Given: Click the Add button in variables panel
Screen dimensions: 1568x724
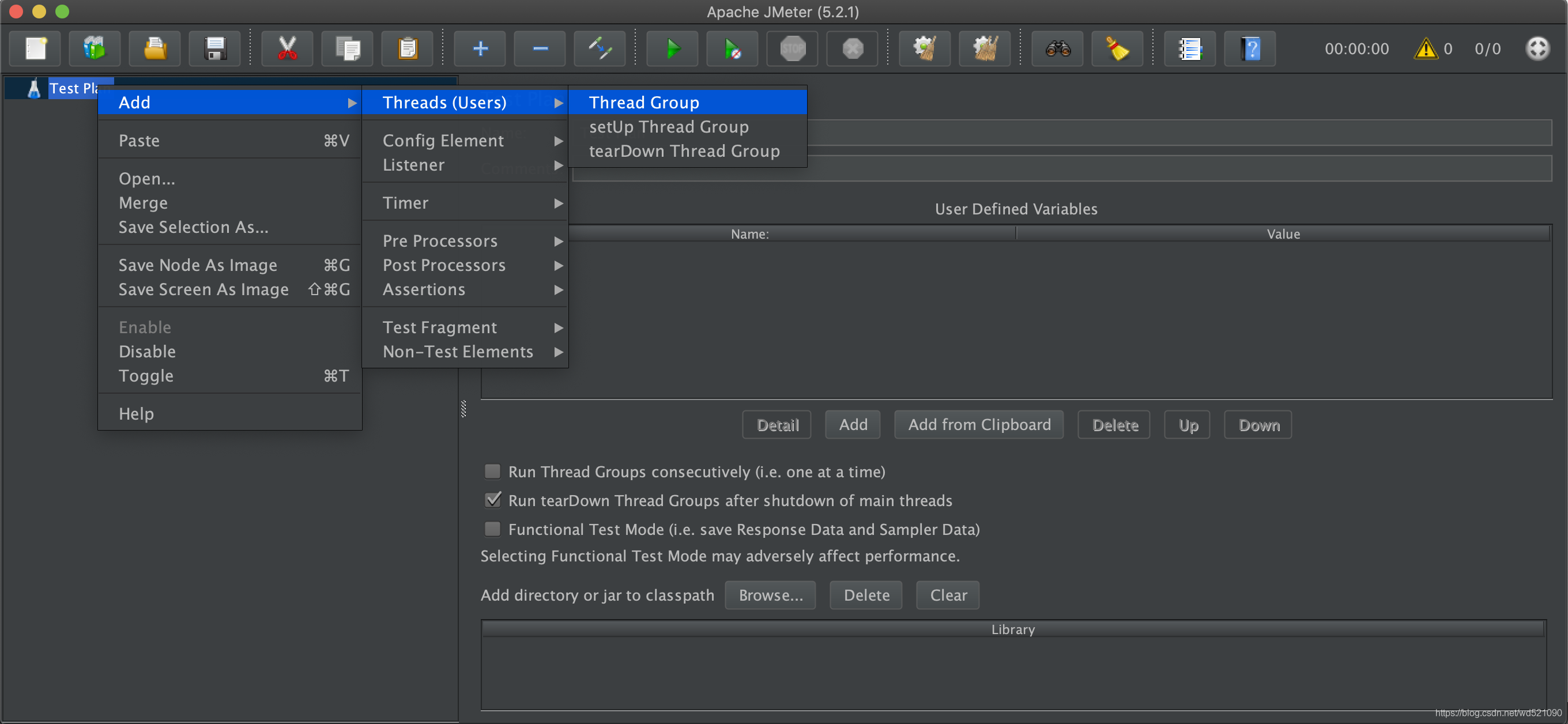Looking at the screenshot, I should 852,425.
